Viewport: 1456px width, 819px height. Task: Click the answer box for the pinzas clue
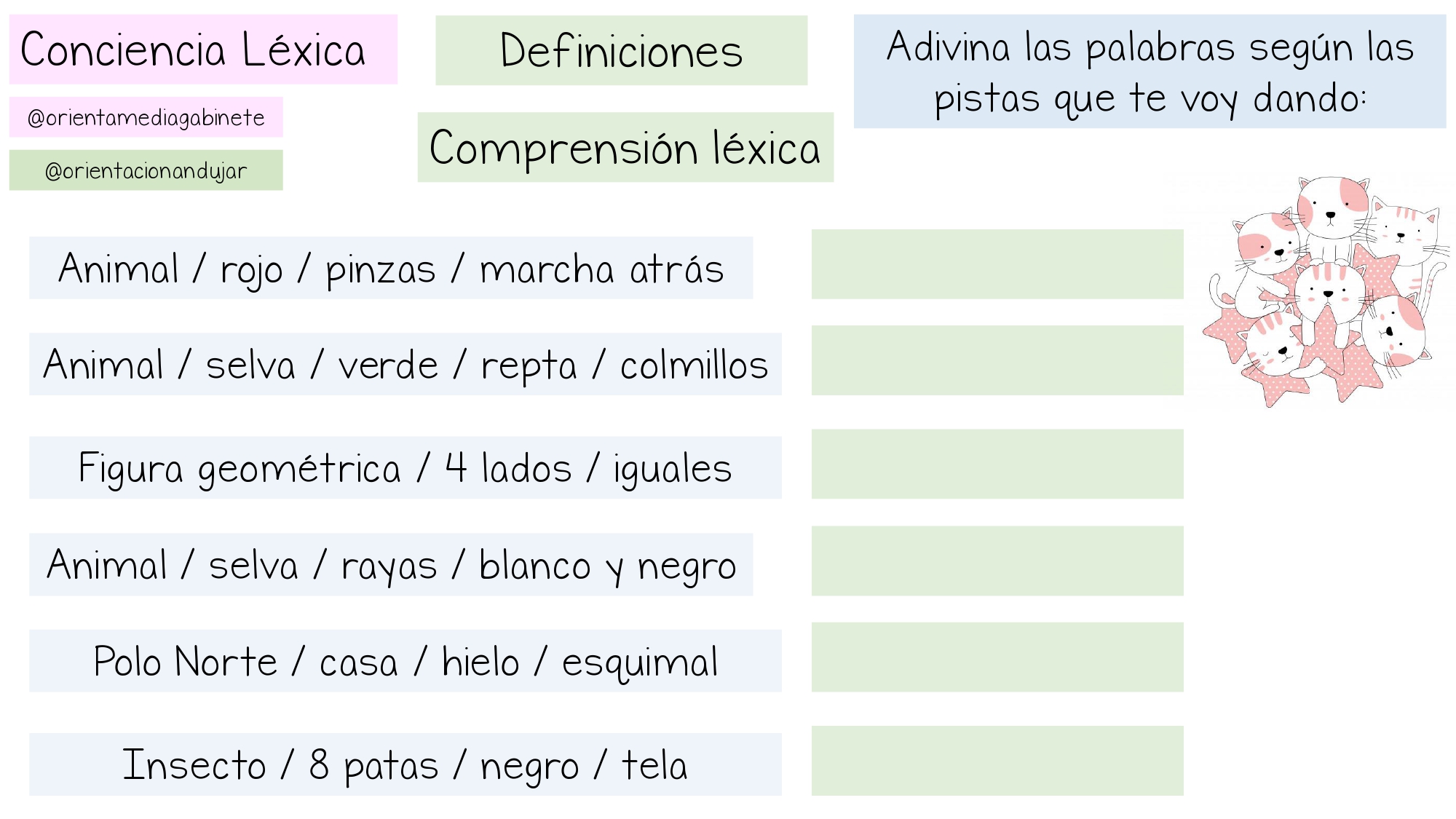(997, 264)
